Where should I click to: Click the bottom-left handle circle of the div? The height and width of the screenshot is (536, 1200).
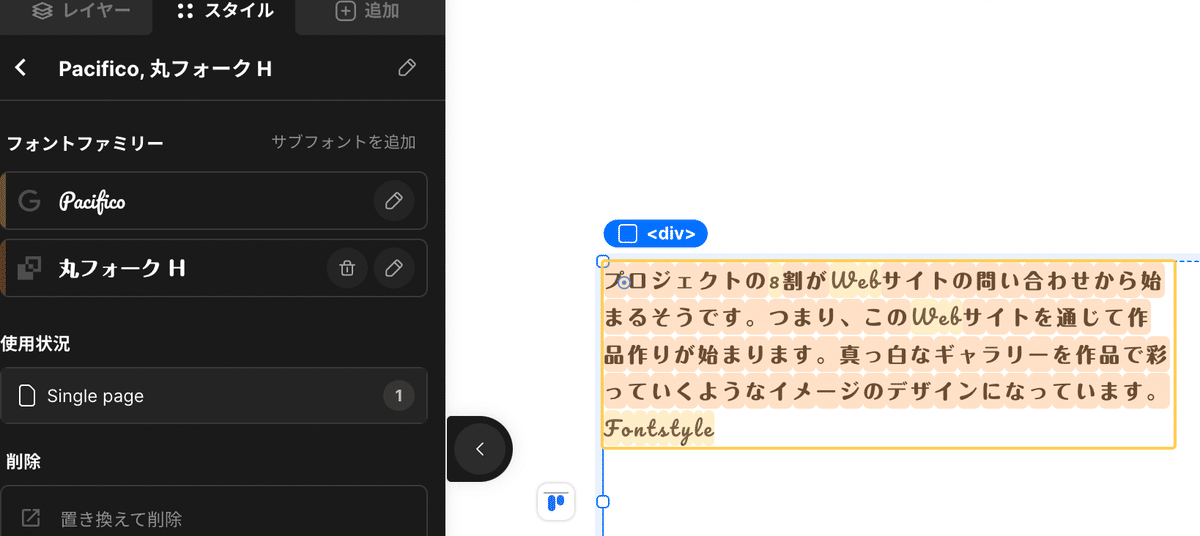tap(603, 501)
